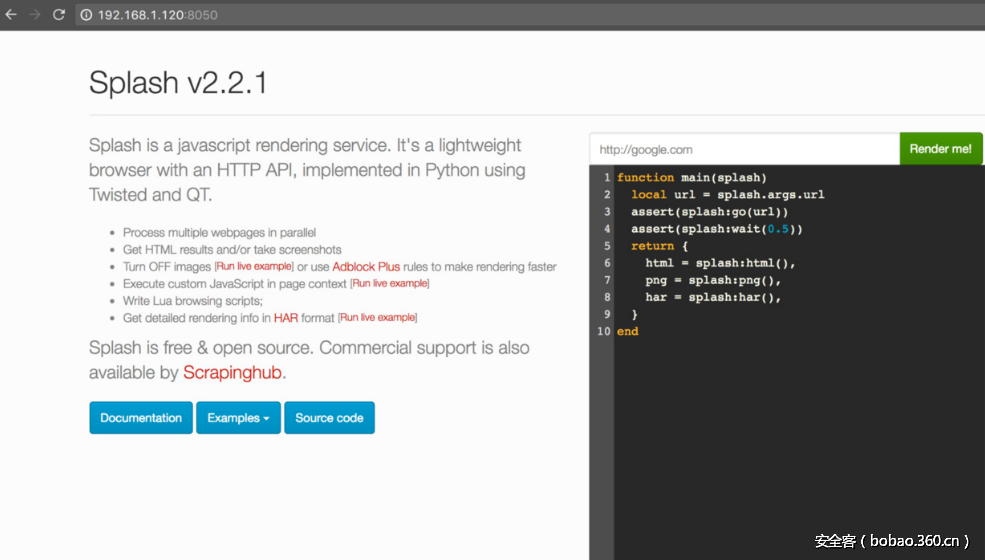985x560 pixels.
Task: Click the browser forward arrow
Action: point(35,15)
